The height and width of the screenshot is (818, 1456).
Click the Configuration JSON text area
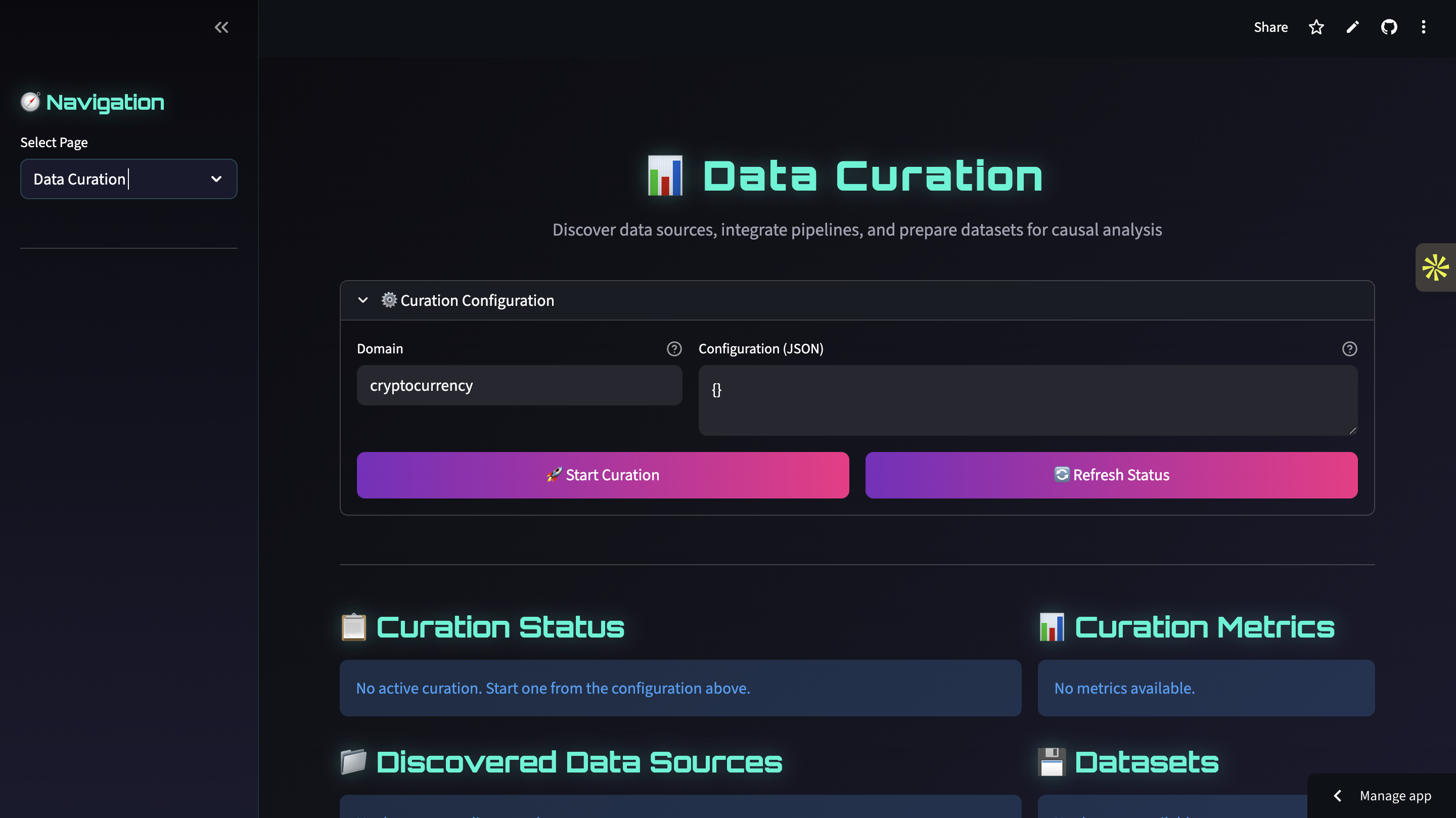pyautogui.click(x=1027, y=400)
